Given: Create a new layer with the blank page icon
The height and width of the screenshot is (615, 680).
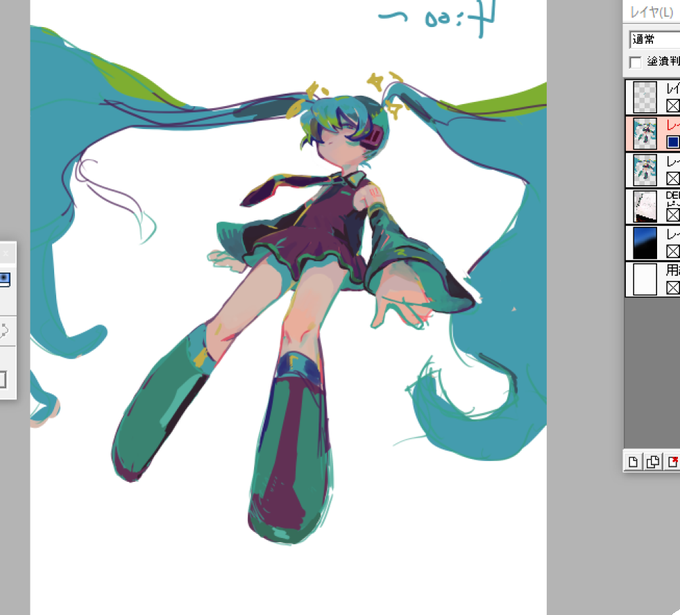Looking at the screenshot, I should click(633, 462).
